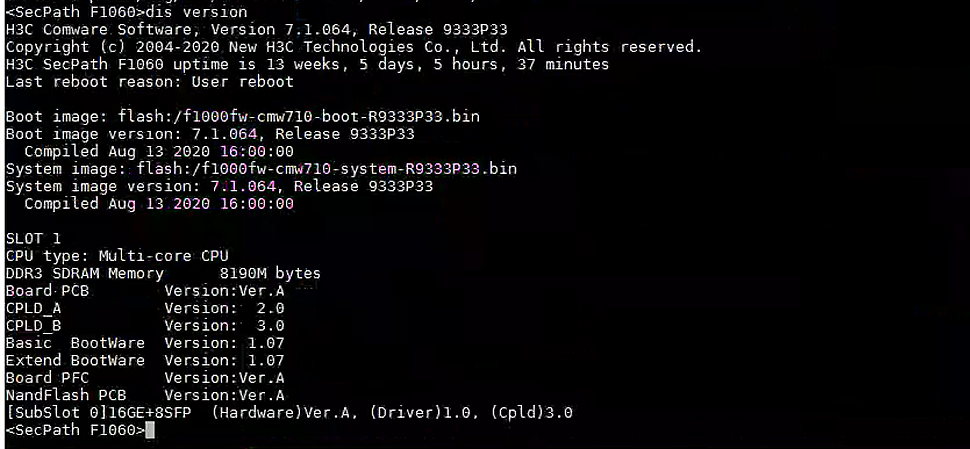Click the "System image version" line
Viewport: 970px width, 449px height.
point(219,186)
